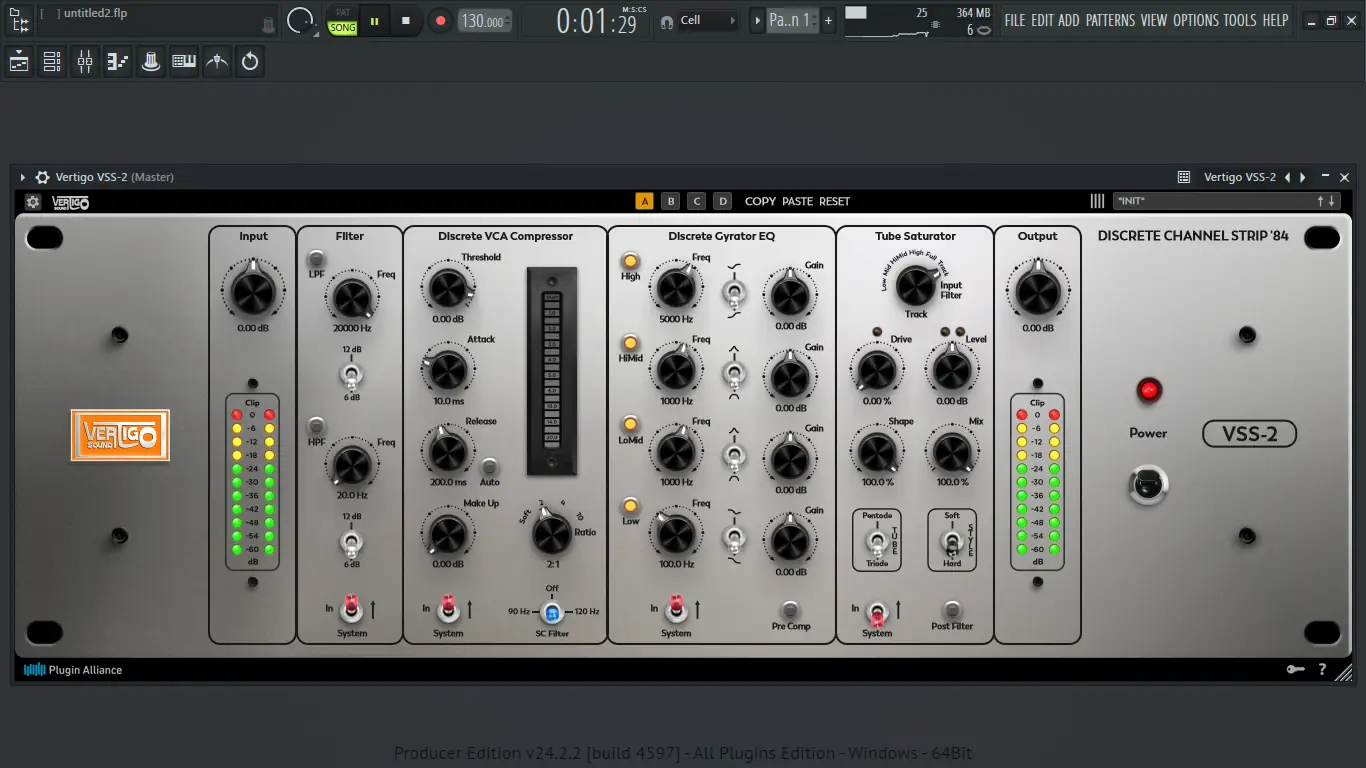
Task: Click RESET in the plugin toolbar
Action: click(835, 201)
